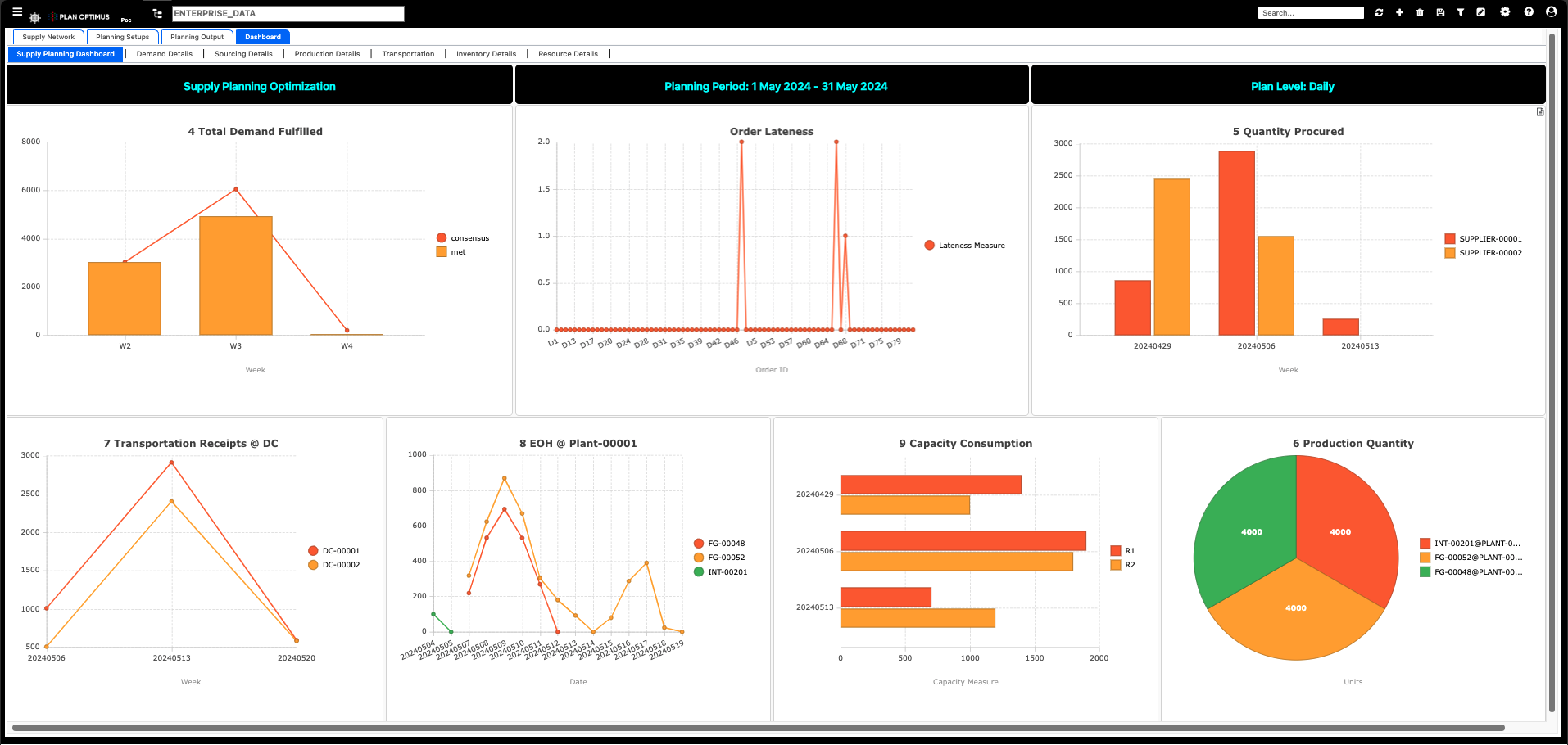
Task: Open settings via the gear icon
Action: pos(1505,12)
